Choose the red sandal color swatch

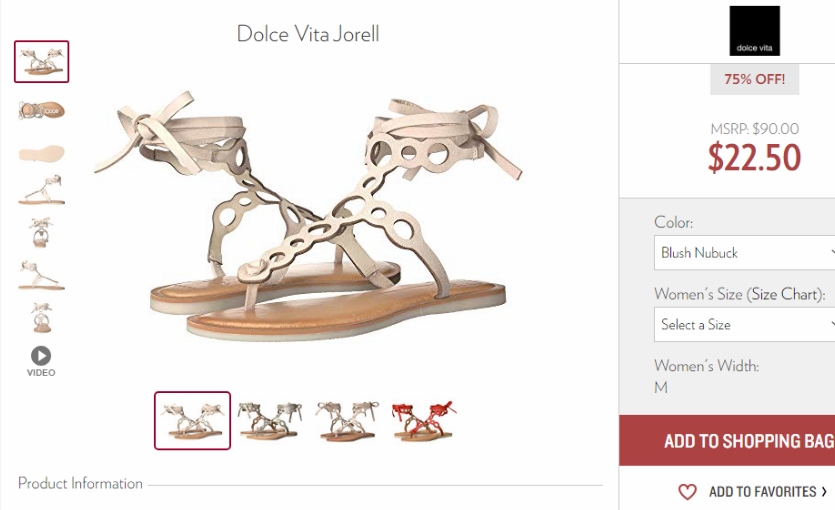click(x=424, y=421)
